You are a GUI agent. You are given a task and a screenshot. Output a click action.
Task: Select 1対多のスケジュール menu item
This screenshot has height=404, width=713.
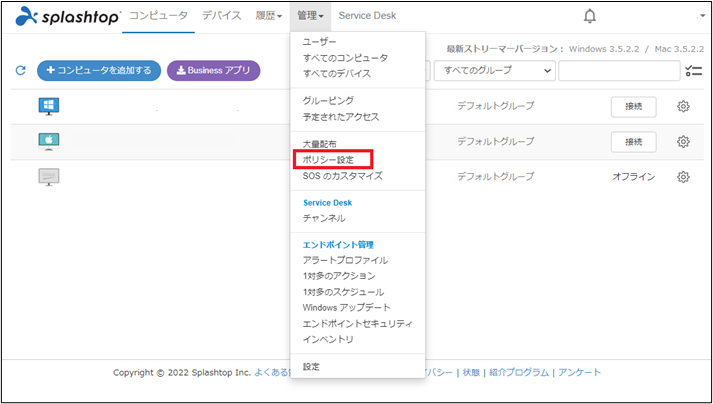coord(343,292)
